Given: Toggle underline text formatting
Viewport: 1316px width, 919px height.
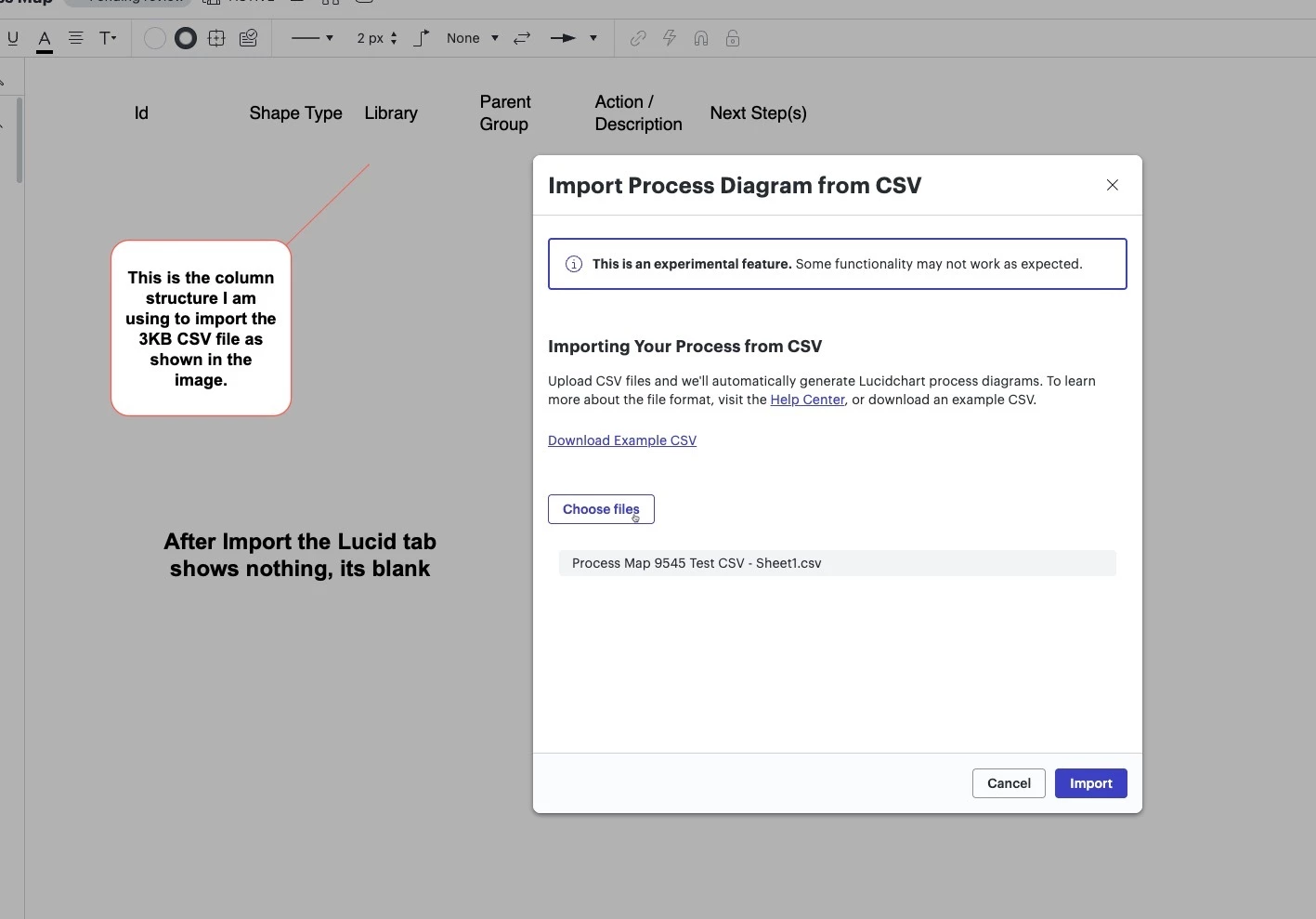Looking at the screenshot, I should coord(13,38).
